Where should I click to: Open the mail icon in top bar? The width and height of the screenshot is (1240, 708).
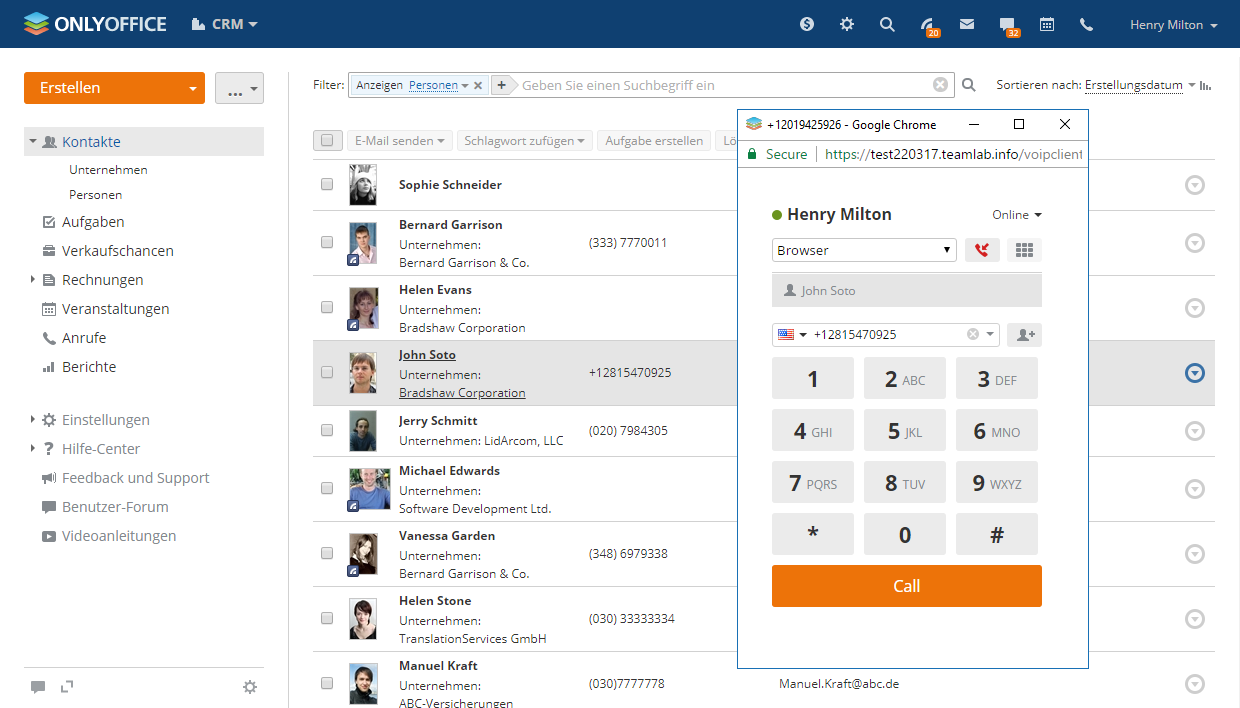(966, 24)
